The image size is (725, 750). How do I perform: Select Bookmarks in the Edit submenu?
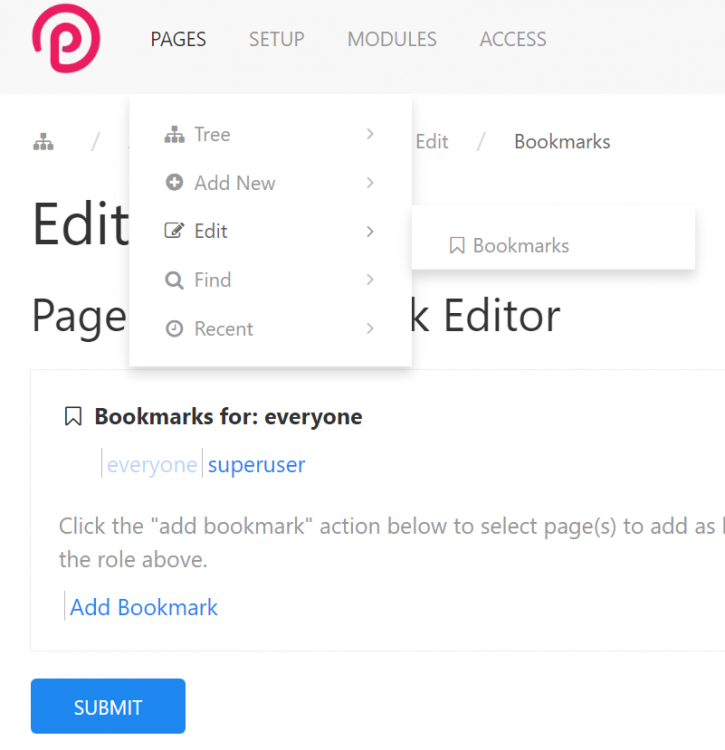(521, 246)
